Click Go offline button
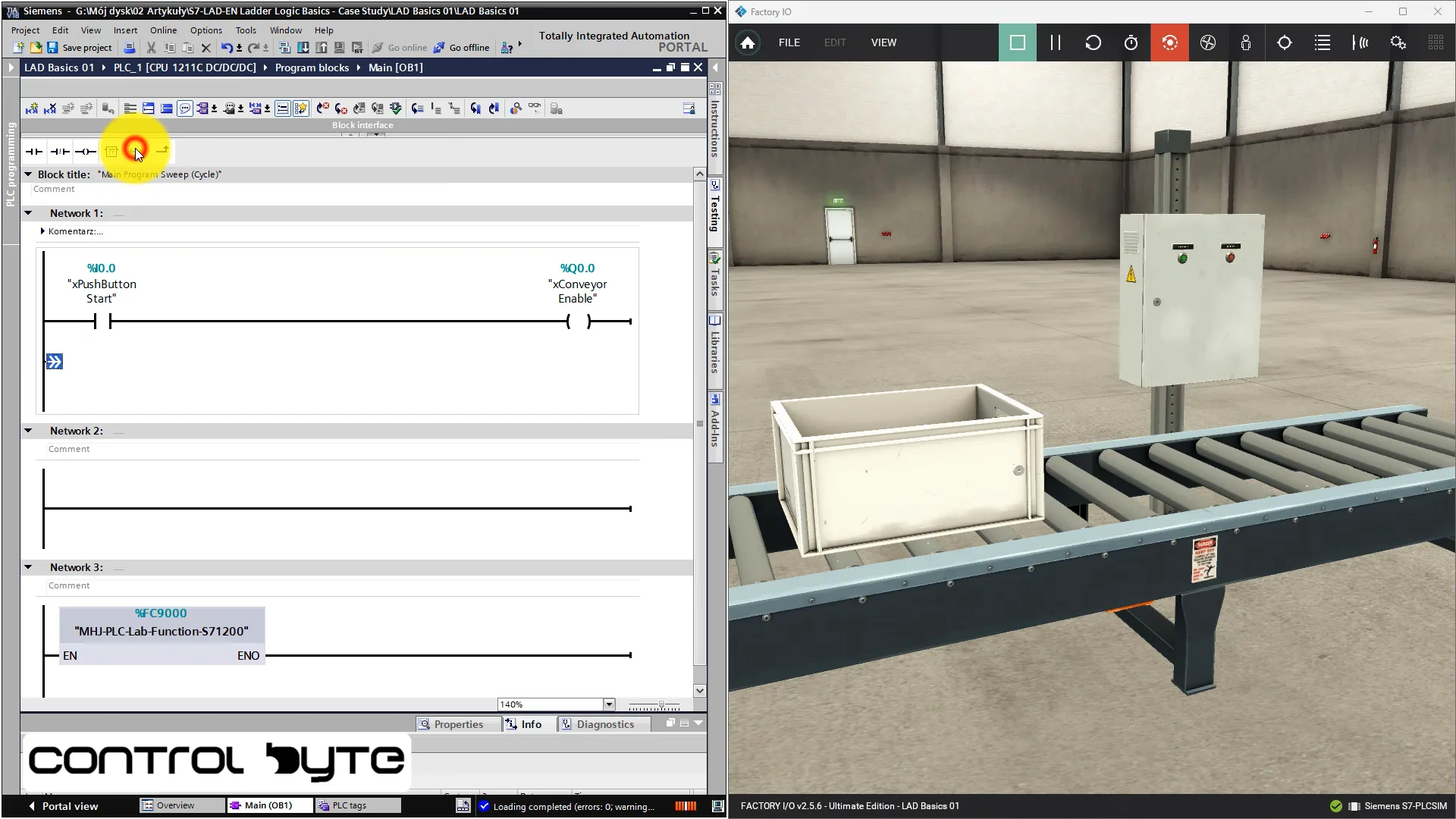This screenshot has height=819, width=1456. [x=461, y=48]
